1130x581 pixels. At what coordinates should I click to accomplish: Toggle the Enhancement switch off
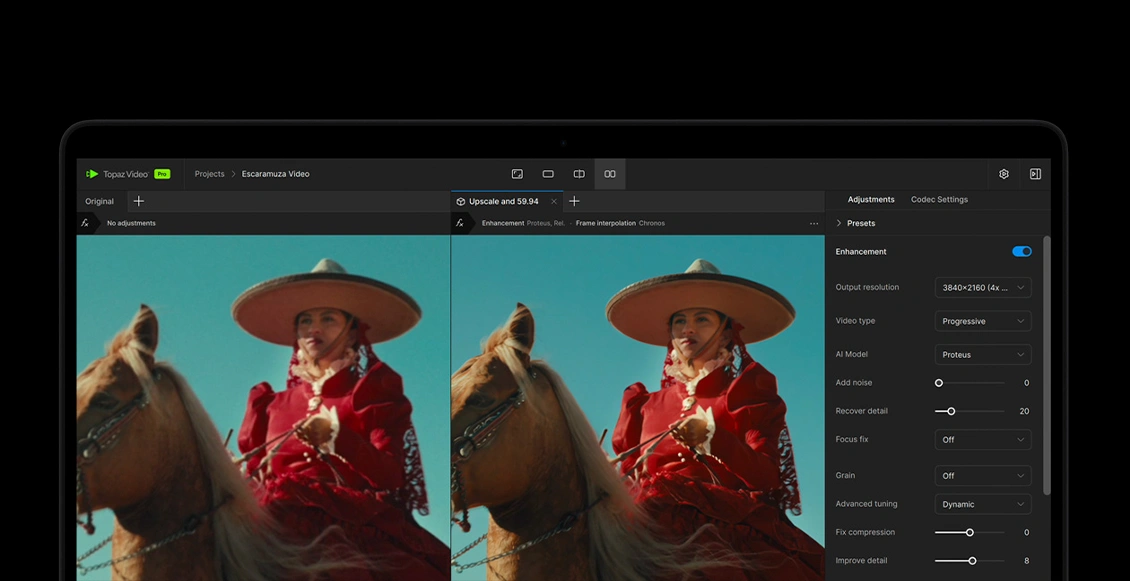(x=1021, y=252)
